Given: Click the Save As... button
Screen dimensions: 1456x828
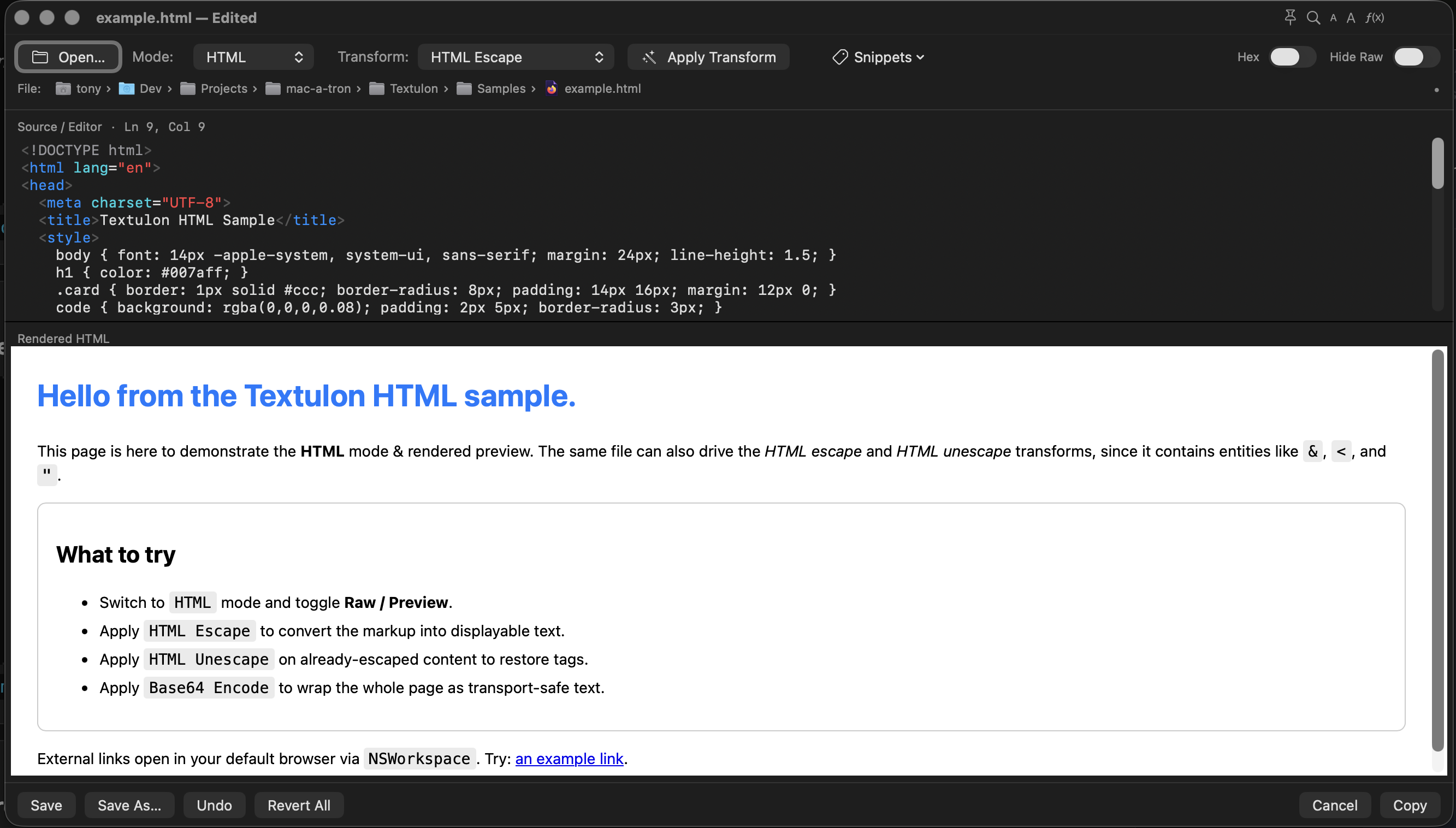Looking at the screenshot, I should coord(129,805).
